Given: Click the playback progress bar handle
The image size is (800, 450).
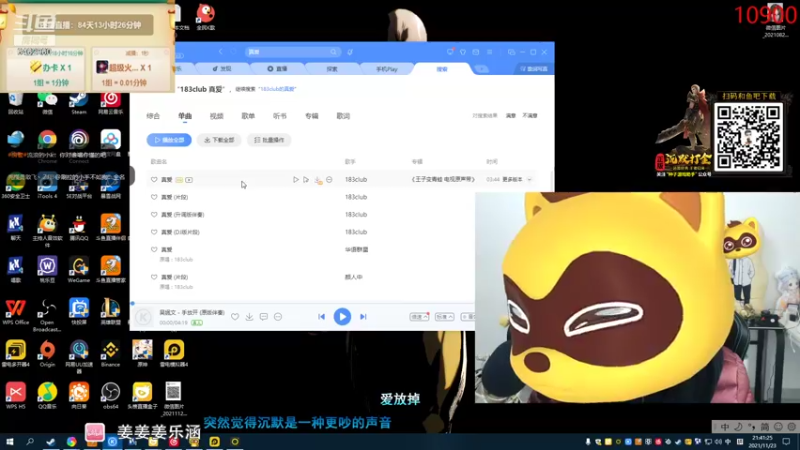Looking at the screenshot, I should [x=133, y=304].
